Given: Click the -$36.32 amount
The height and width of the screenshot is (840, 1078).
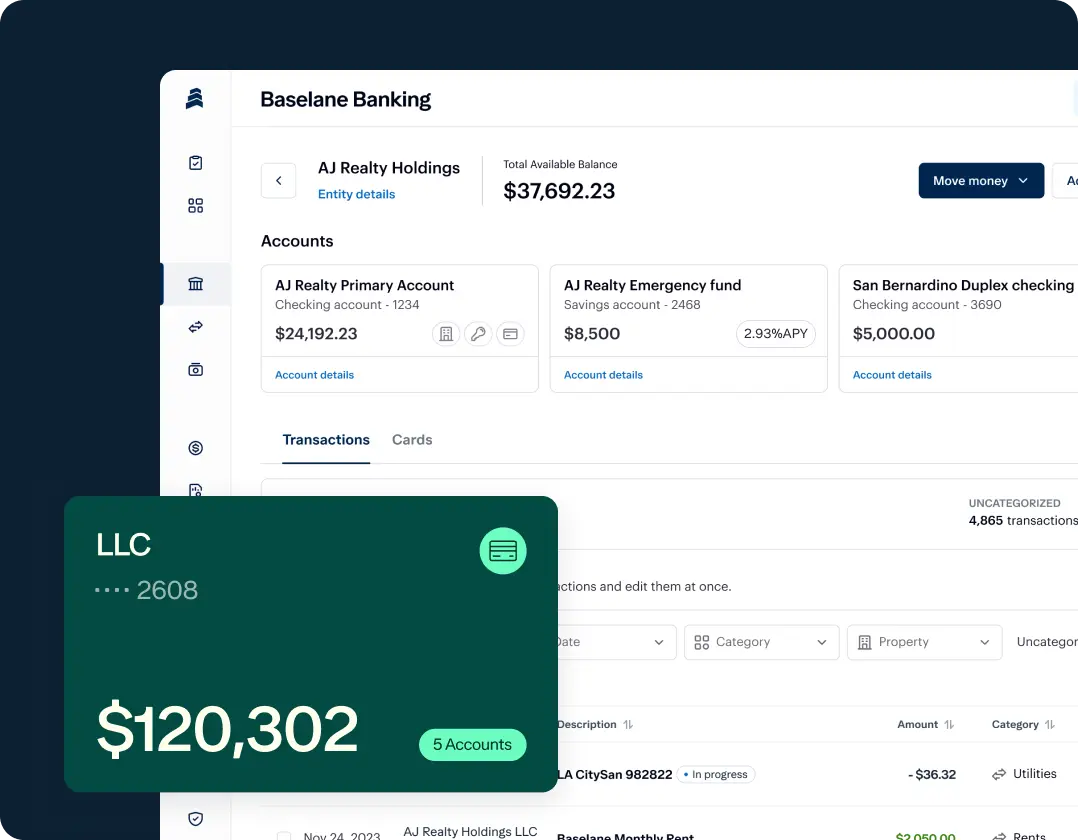Looking at the screenshot, I should tap(932, 775).
